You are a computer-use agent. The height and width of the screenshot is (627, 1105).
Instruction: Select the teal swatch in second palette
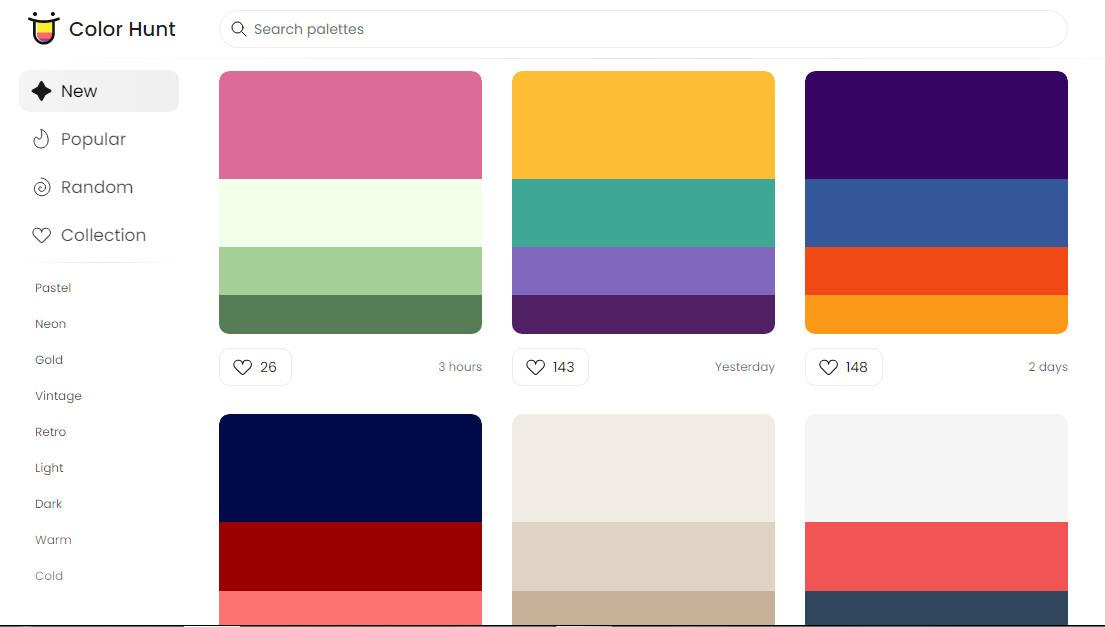coord(643,213)
